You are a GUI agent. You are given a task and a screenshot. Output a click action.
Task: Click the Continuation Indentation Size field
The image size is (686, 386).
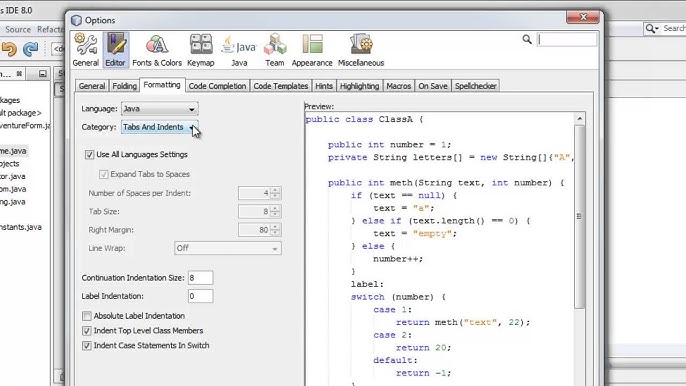pyautogui.click(x=200, y=278)
